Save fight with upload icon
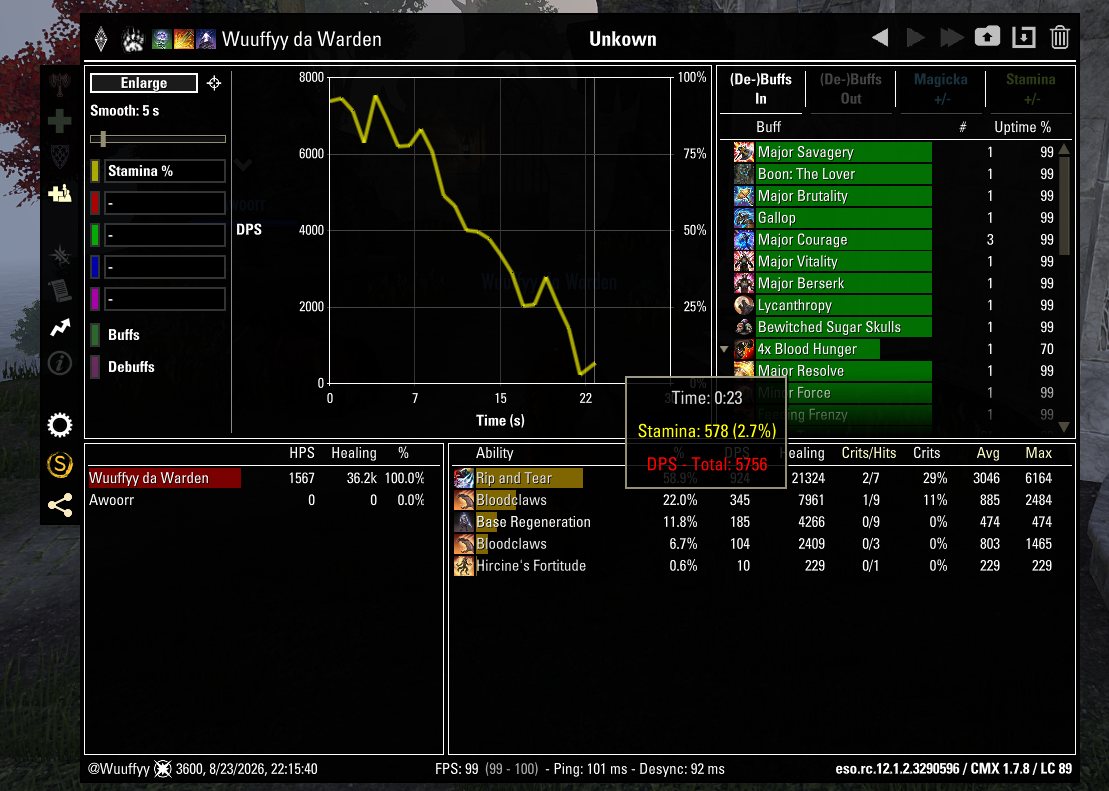 [x=987, y=37]
